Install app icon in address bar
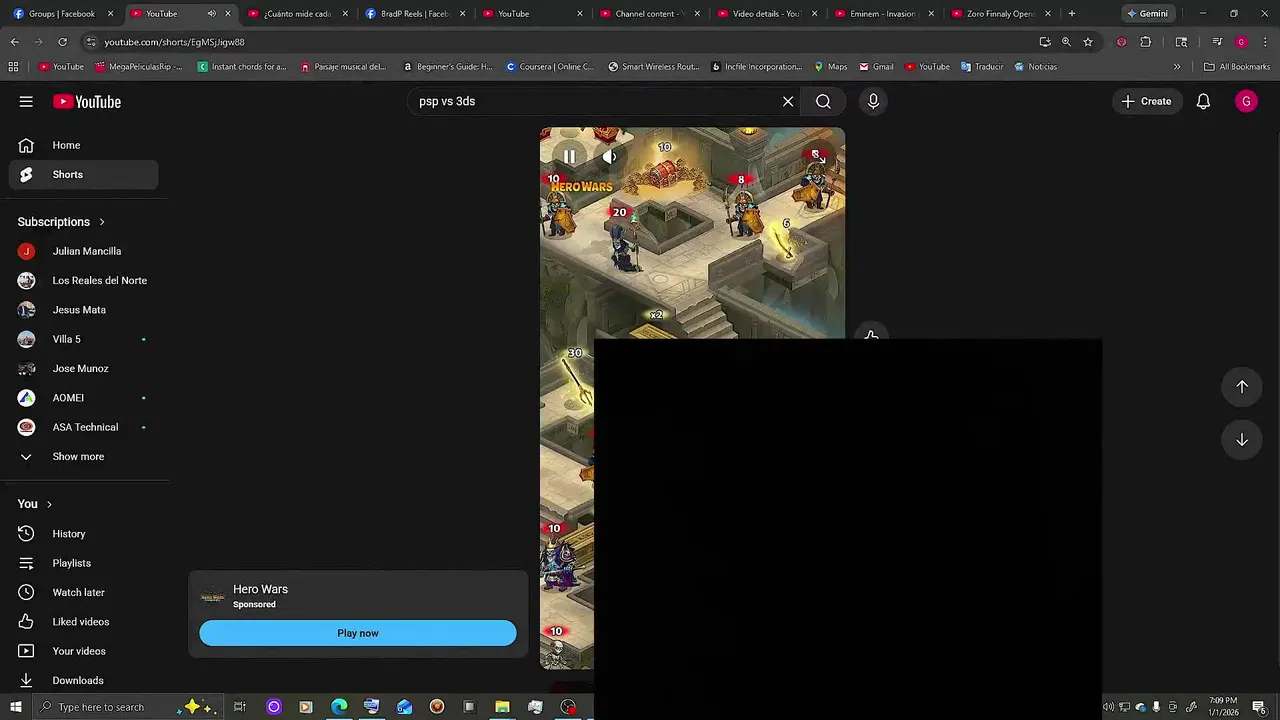This screenshot has width=1280, height=720. [x=1045, y=42]
